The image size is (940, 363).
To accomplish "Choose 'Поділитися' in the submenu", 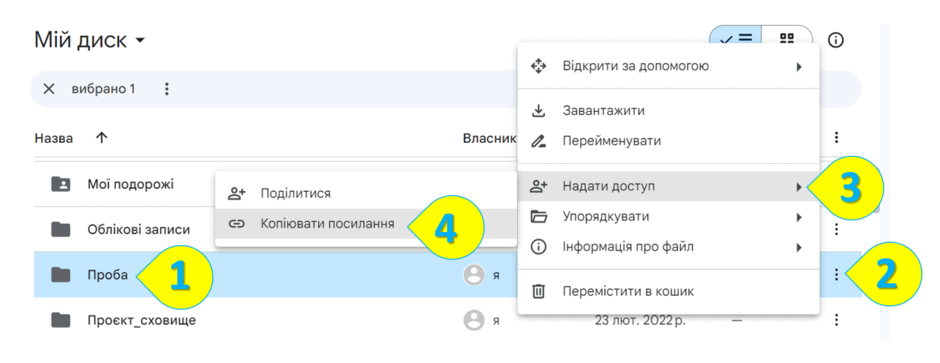I will click(366, 193).
